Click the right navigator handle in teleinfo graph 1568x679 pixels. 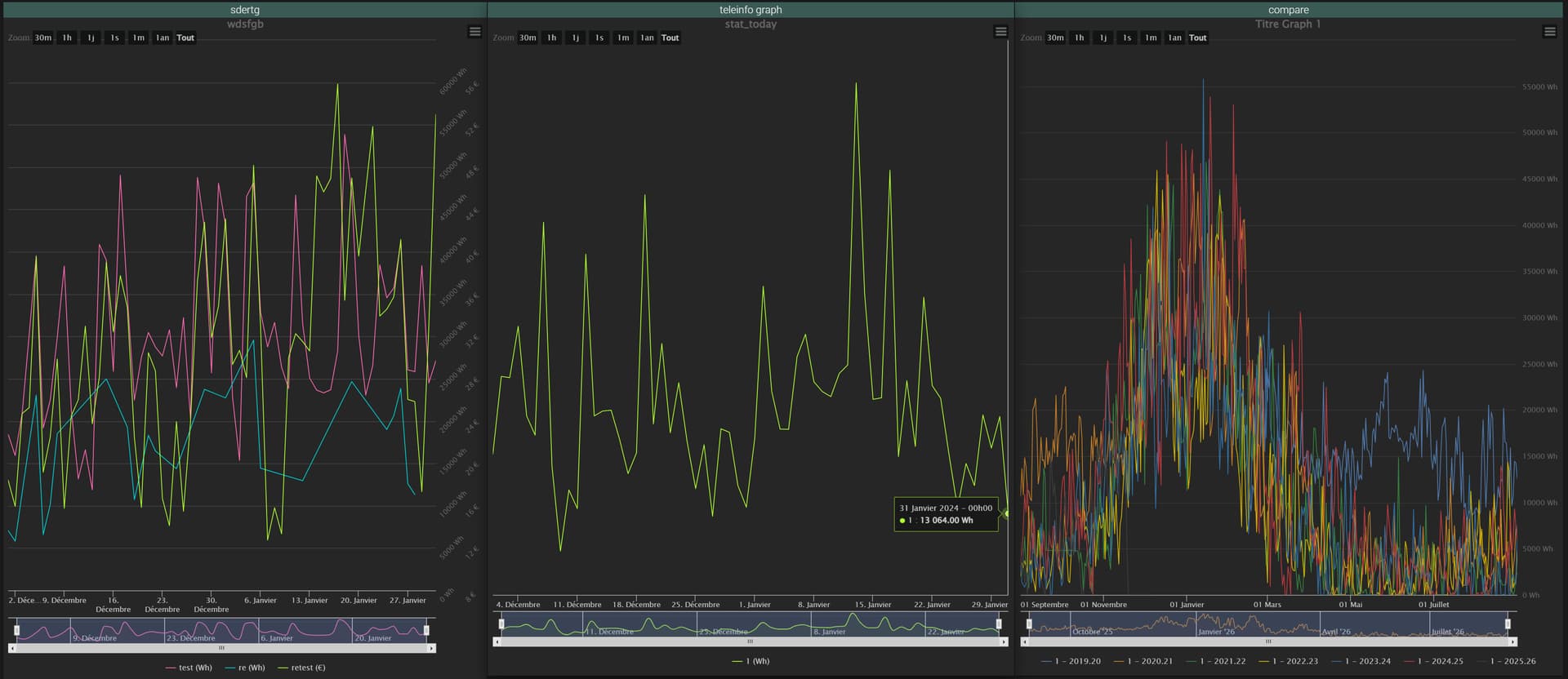click(x=999, y=624)
